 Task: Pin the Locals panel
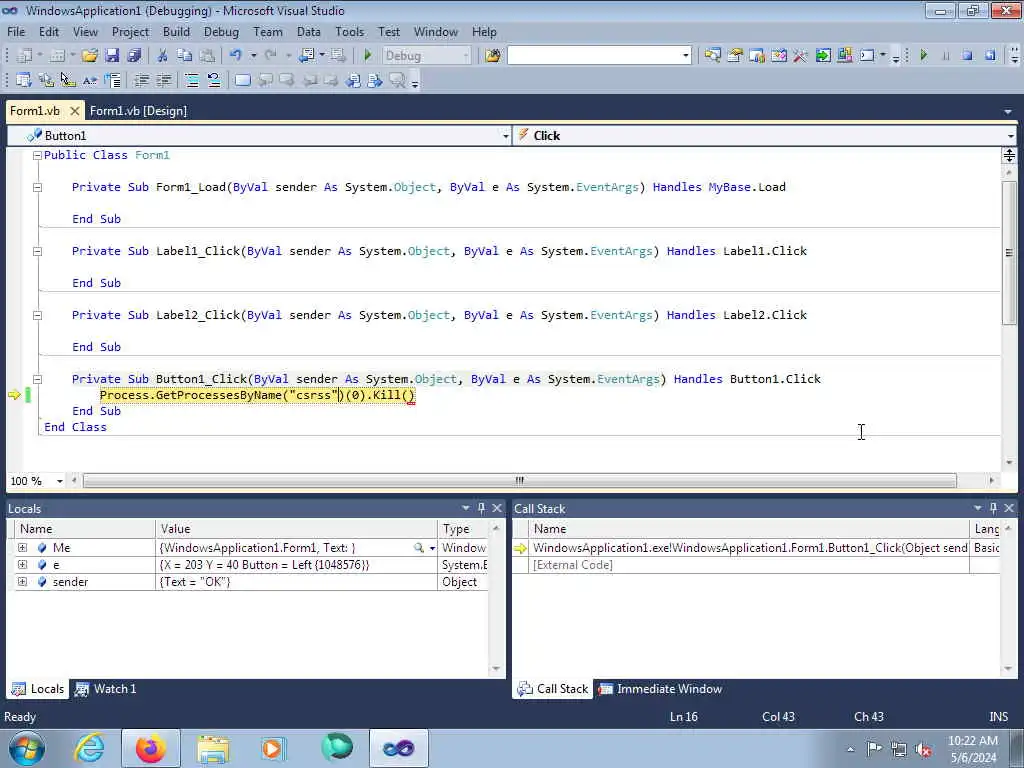481,508
